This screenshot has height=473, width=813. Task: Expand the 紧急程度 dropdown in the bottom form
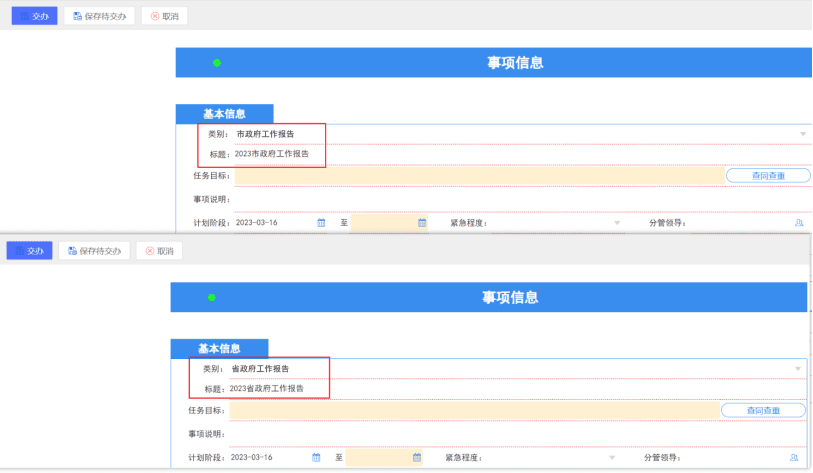click(x=612, y=457)
